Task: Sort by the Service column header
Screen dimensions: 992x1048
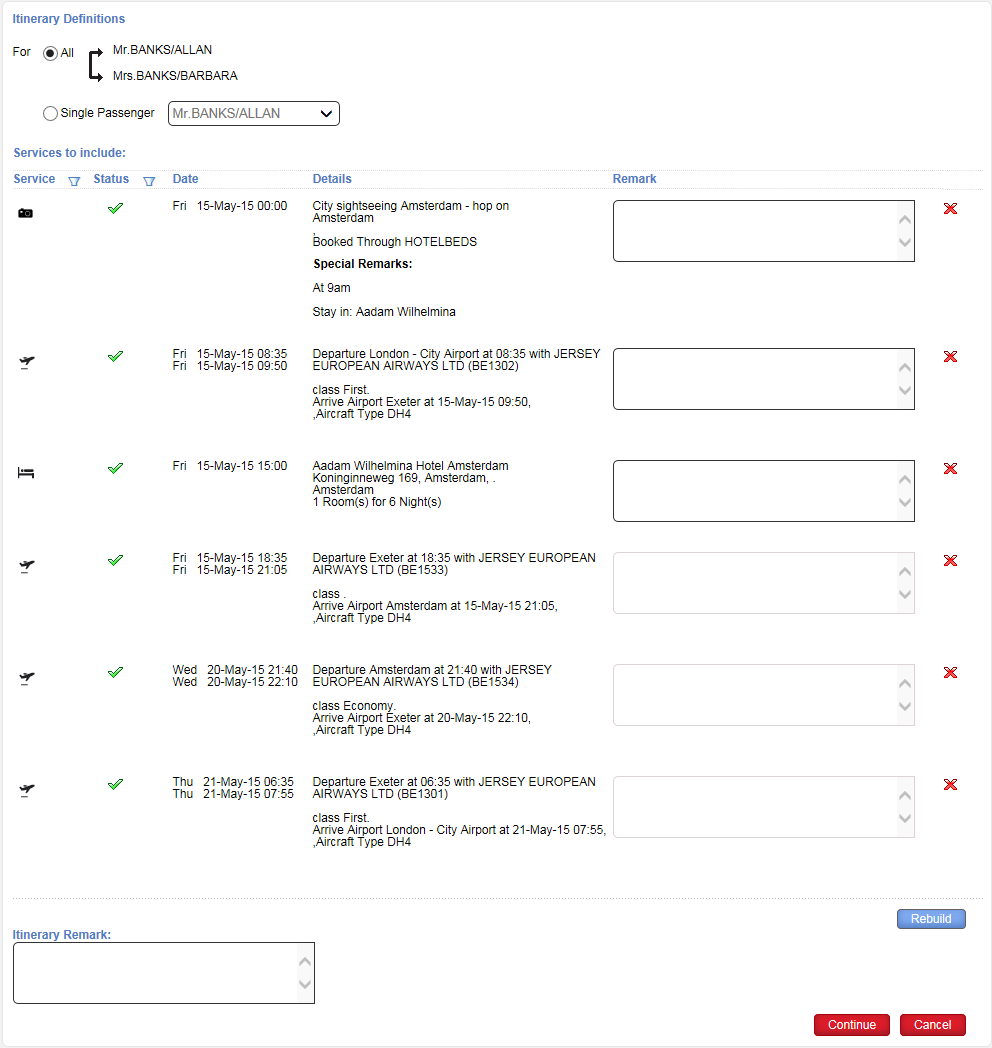Action: pos(34,179)
